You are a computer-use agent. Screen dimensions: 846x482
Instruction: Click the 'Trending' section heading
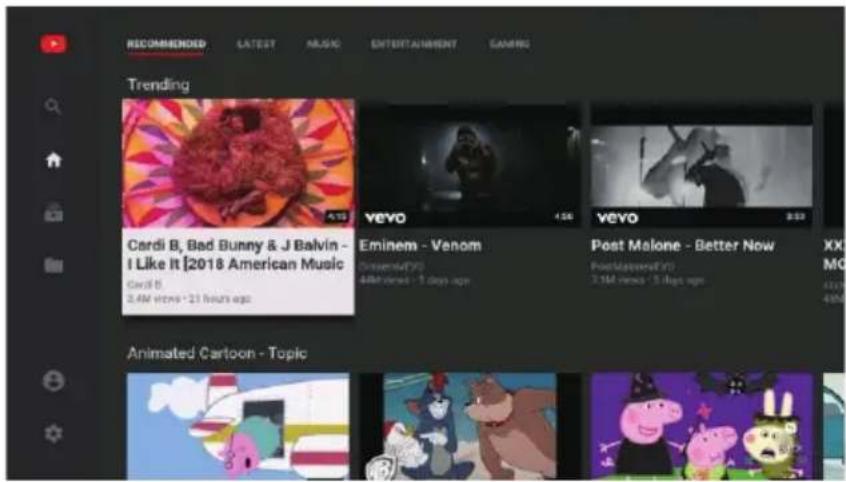158,85
